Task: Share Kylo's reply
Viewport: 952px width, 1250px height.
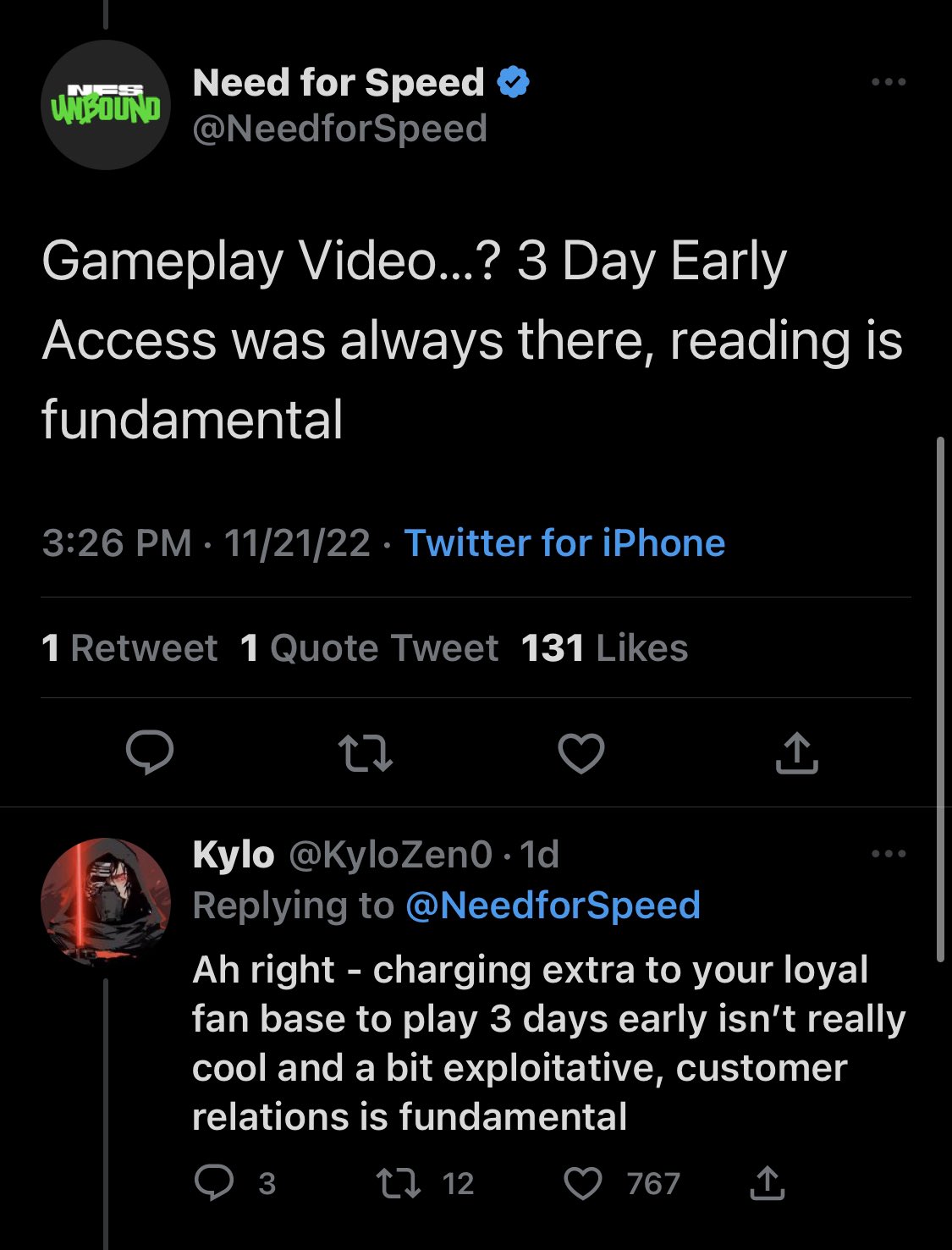Action: 767,1182
